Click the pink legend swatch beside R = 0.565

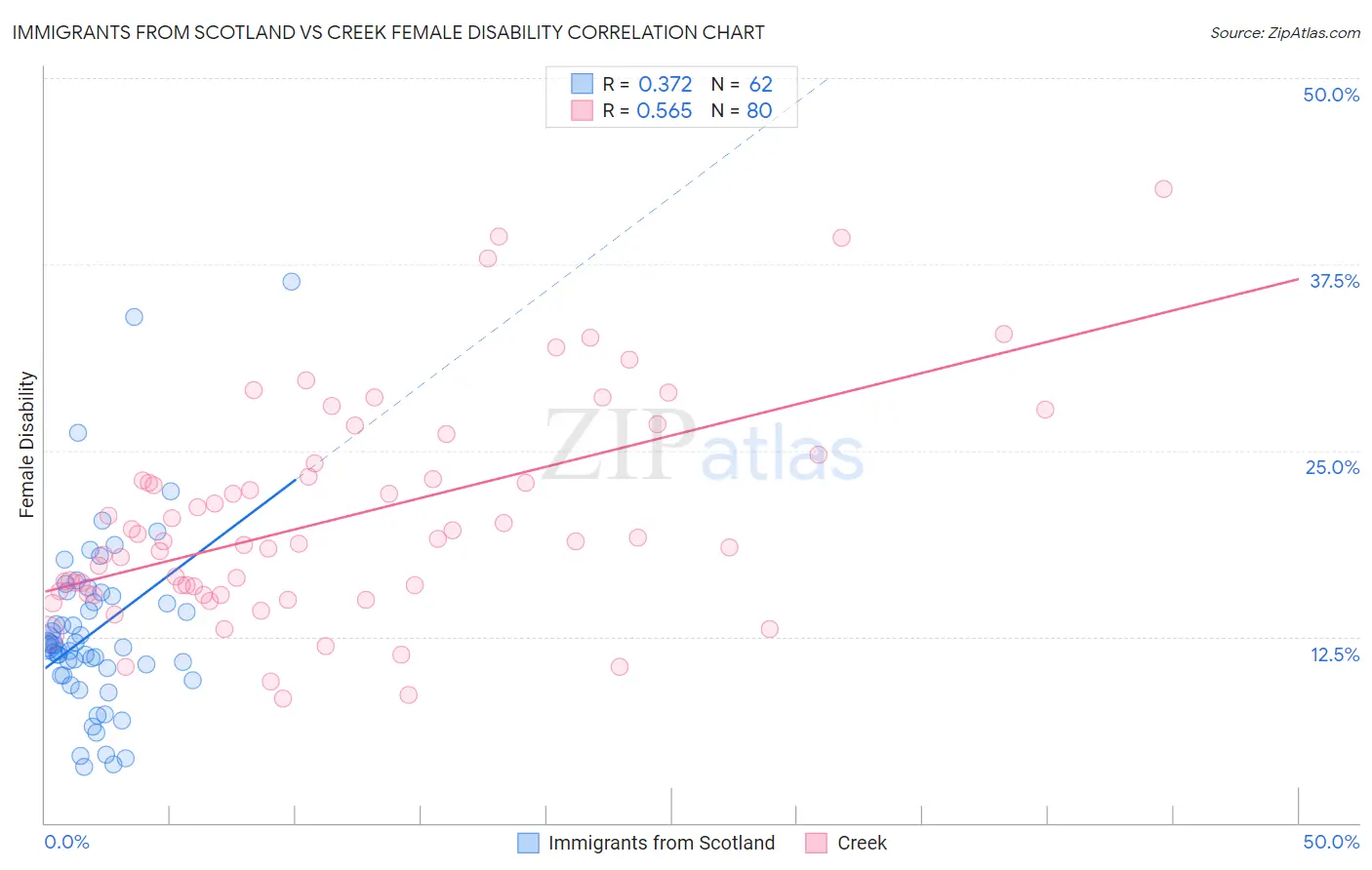[582, 110]
